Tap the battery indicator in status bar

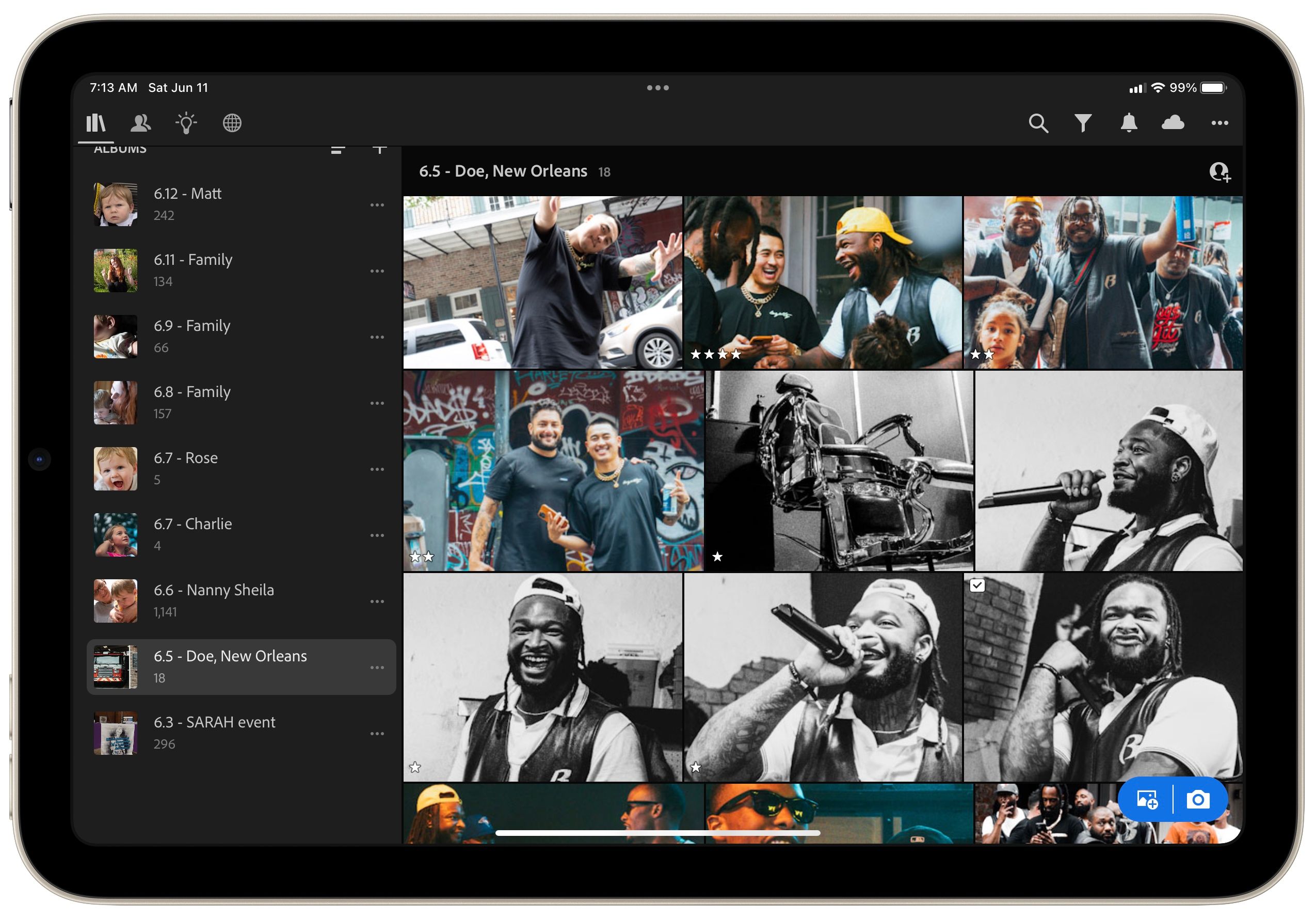click(1213, 88)
